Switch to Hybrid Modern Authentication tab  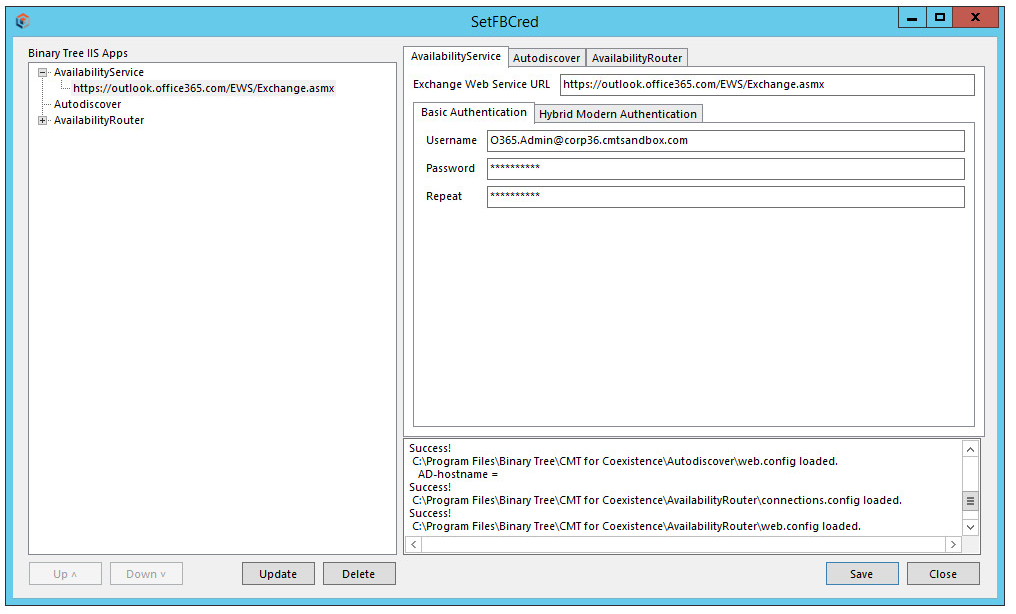(618, 114)
